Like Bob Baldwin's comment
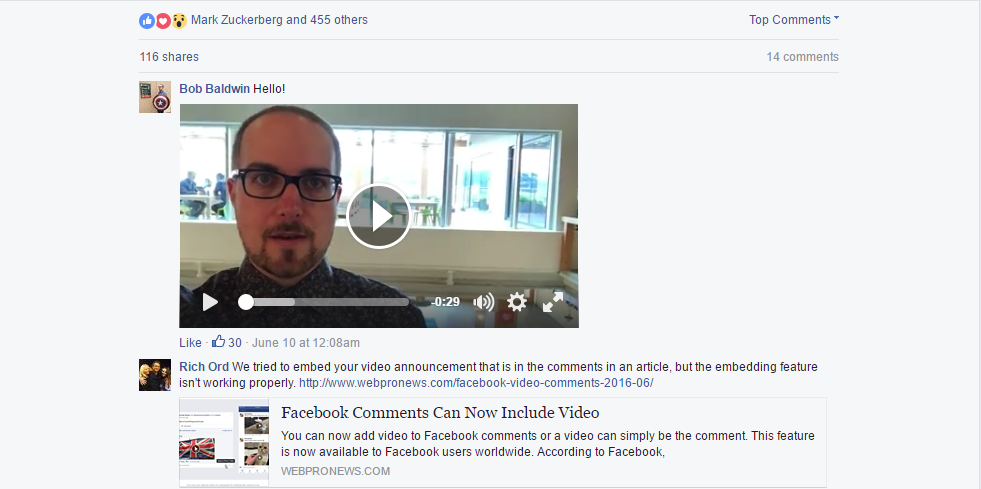Viewport: 981px width, 489px height. pyautogui.click(x=190, y=343)
